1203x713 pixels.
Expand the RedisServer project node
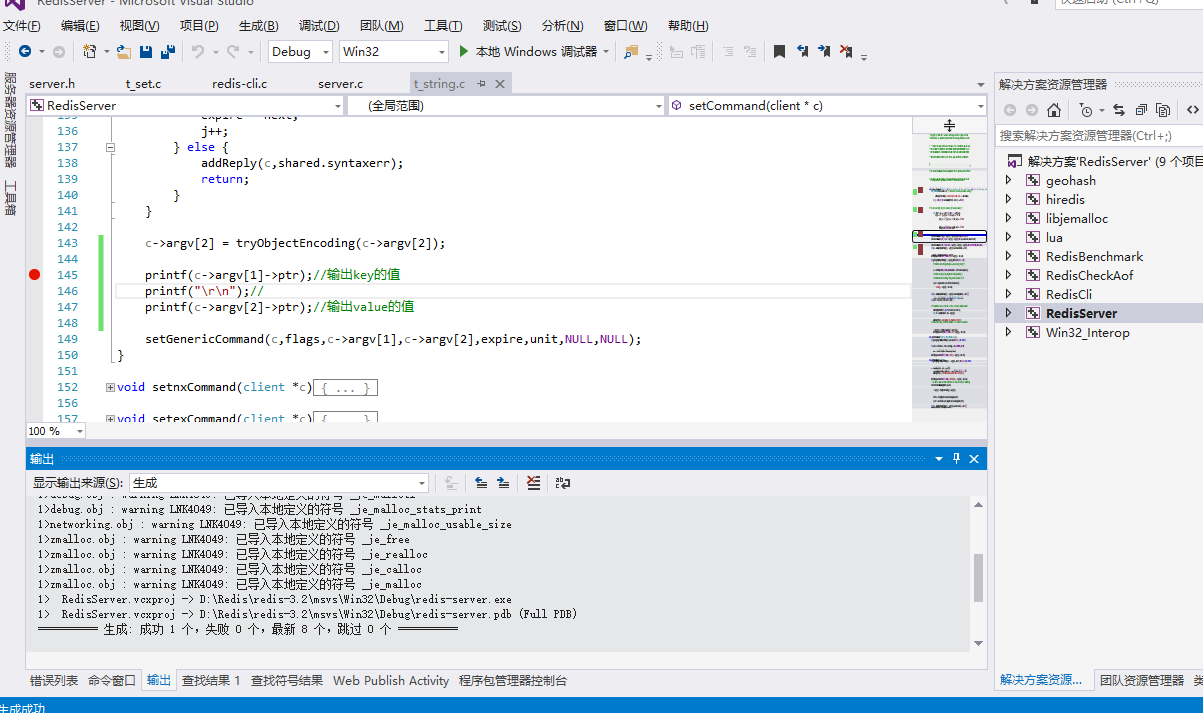[1008, 313]
